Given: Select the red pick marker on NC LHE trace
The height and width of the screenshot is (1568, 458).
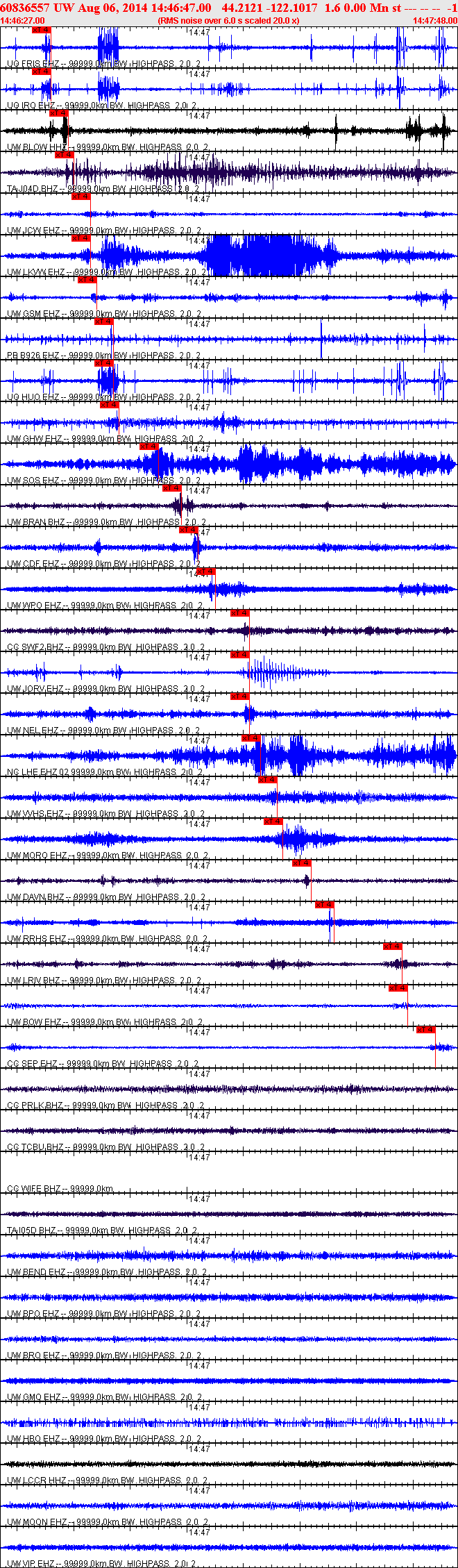Looking at the screenshot, I should click(x=251, y=738).
